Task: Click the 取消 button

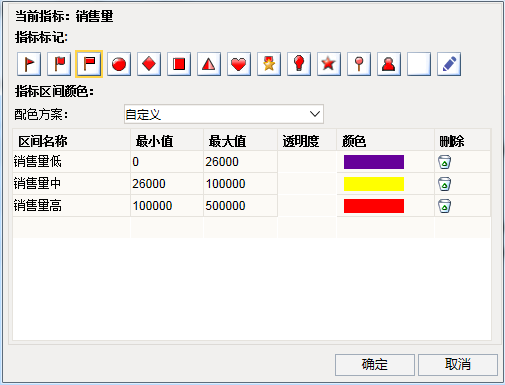Action: pyautogui.click(x=458, y=365)
